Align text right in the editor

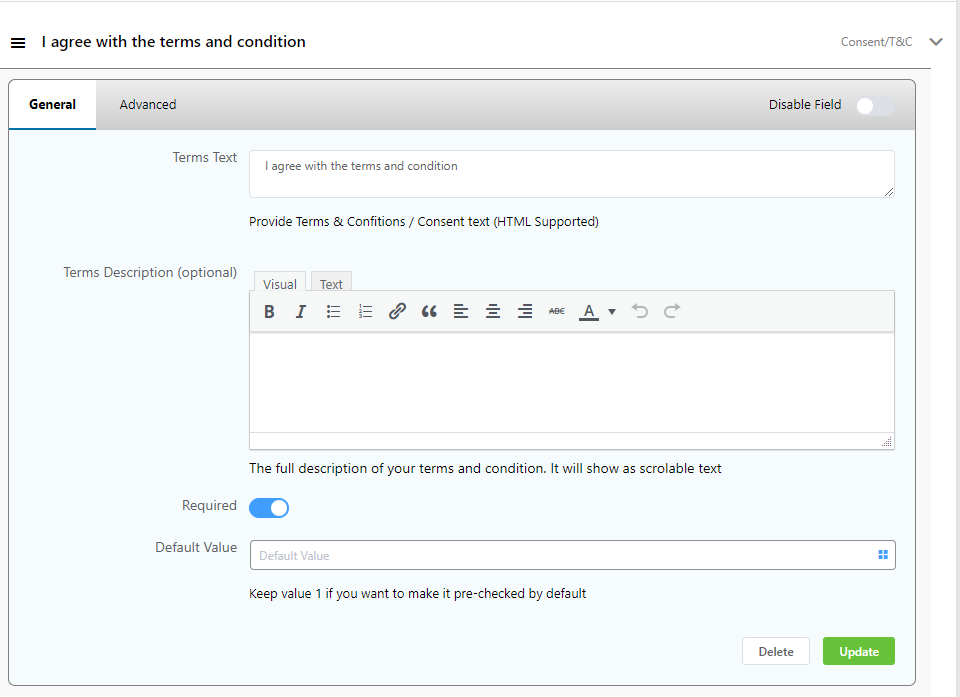coord(525,312)
